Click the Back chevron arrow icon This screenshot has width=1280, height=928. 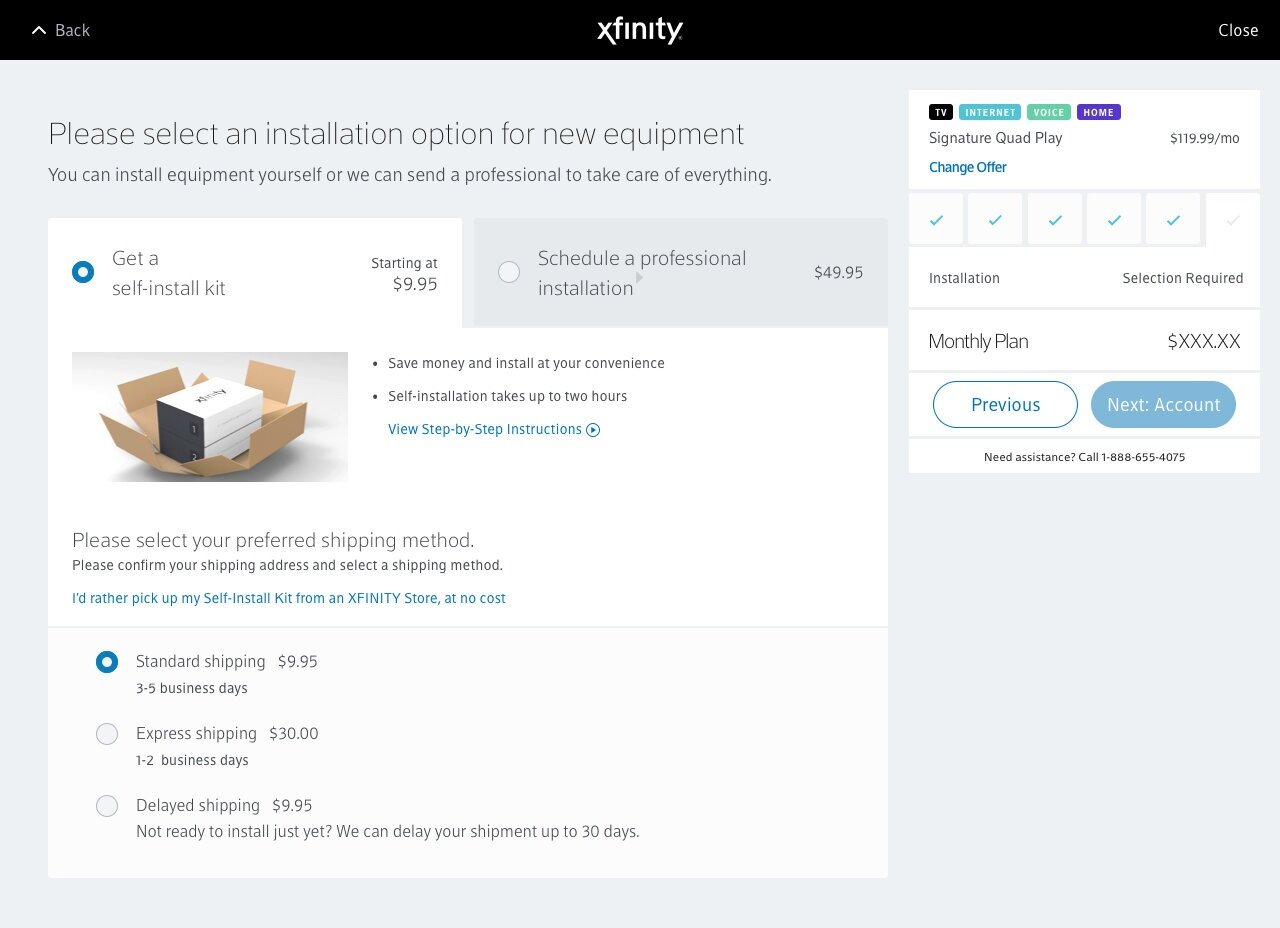click(x=39, y=30)
